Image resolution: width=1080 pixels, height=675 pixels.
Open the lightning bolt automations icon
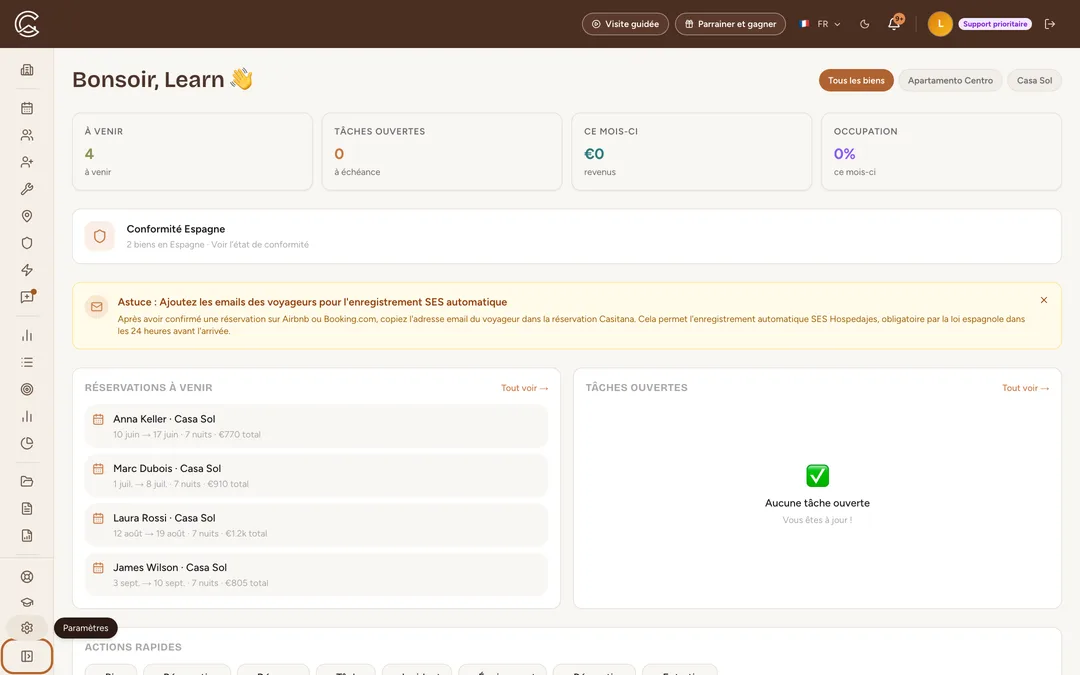click(x=27, y=270)
